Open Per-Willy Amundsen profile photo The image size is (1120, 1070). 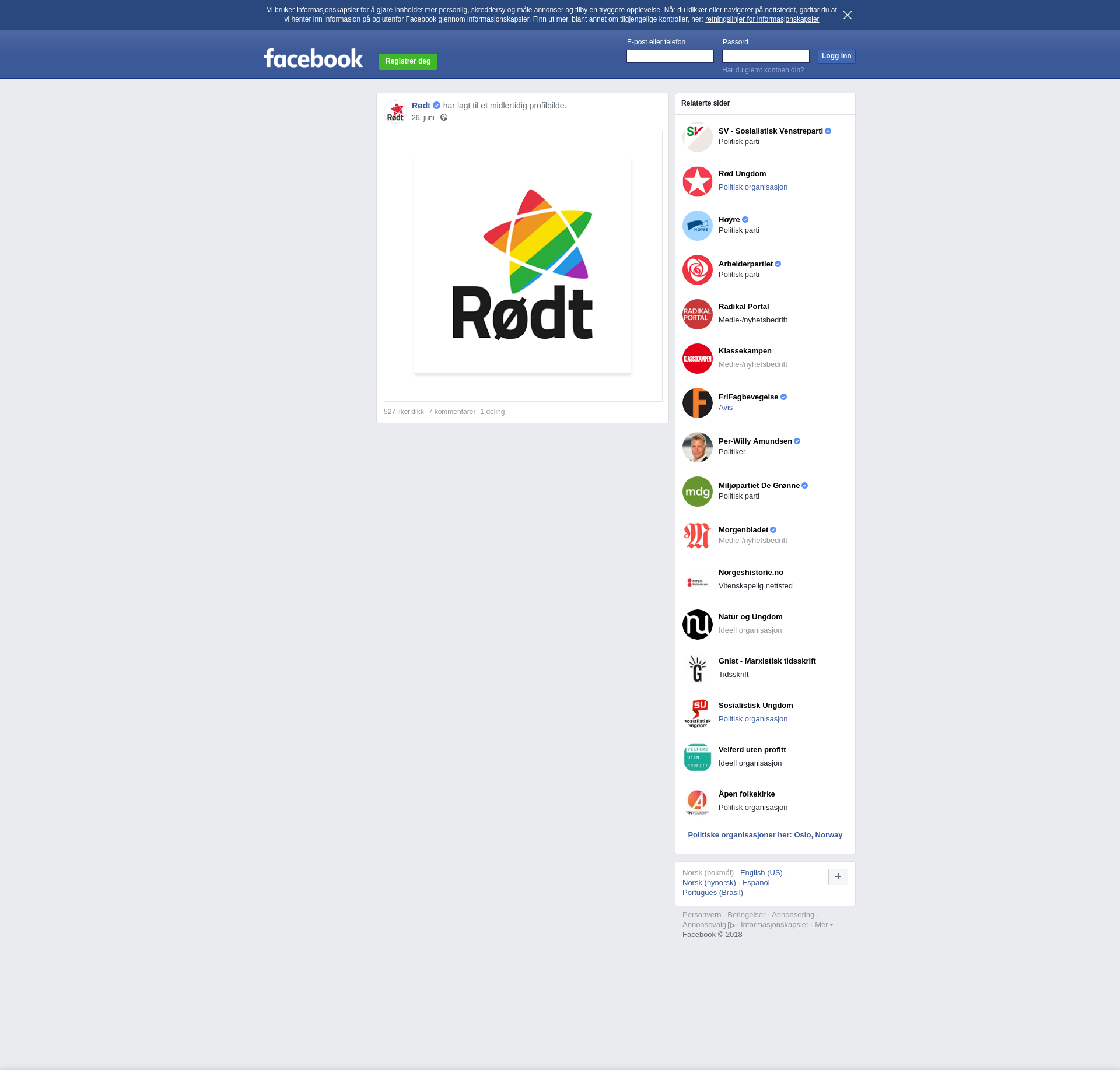698,447
